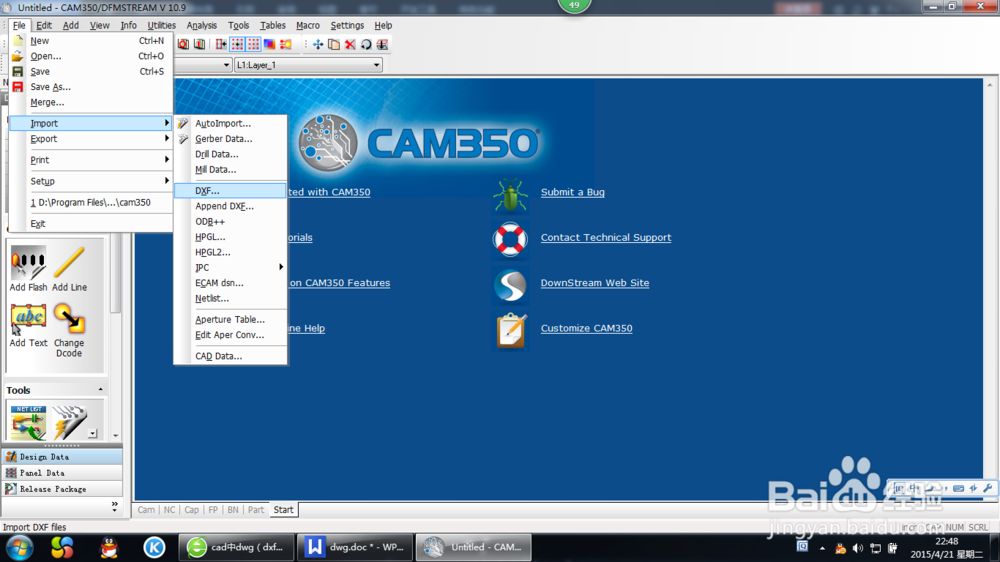The image size is (1000, 562).
Task: Open Contact Technical Support link
Action: (x=606, y=237)
